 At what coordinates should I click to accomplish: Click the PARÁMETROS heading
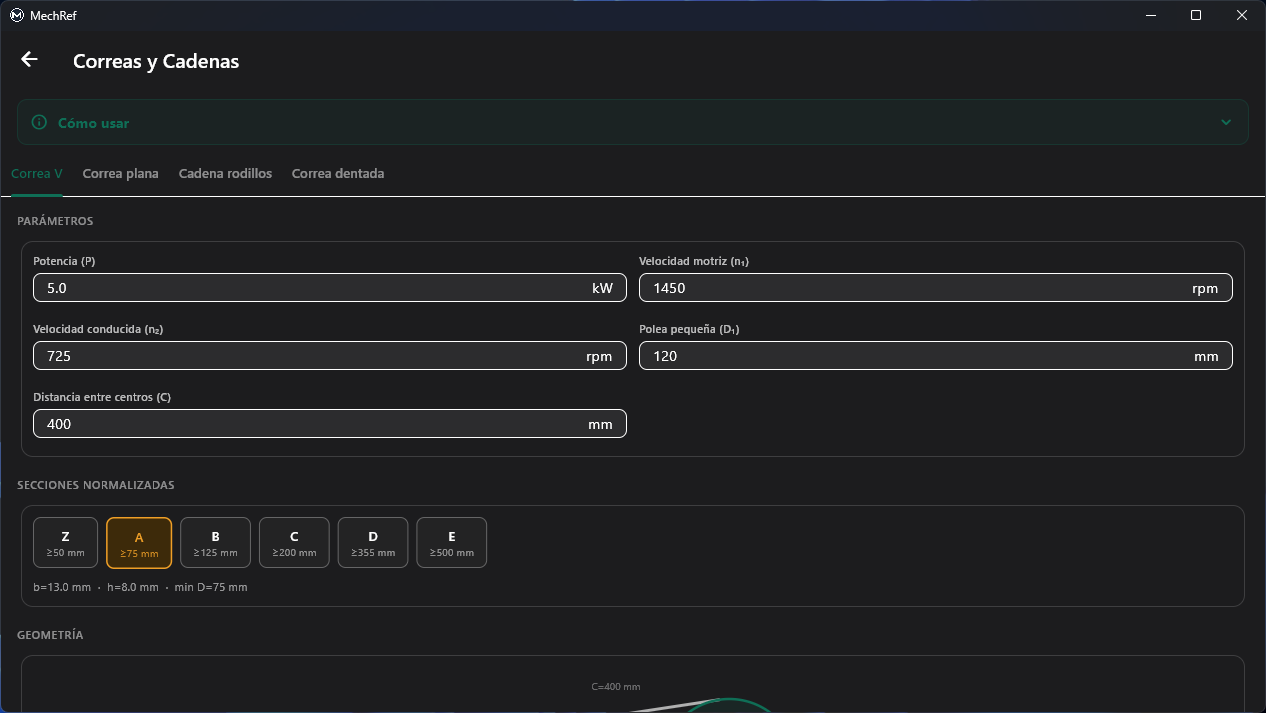click(x=55, y=221)
